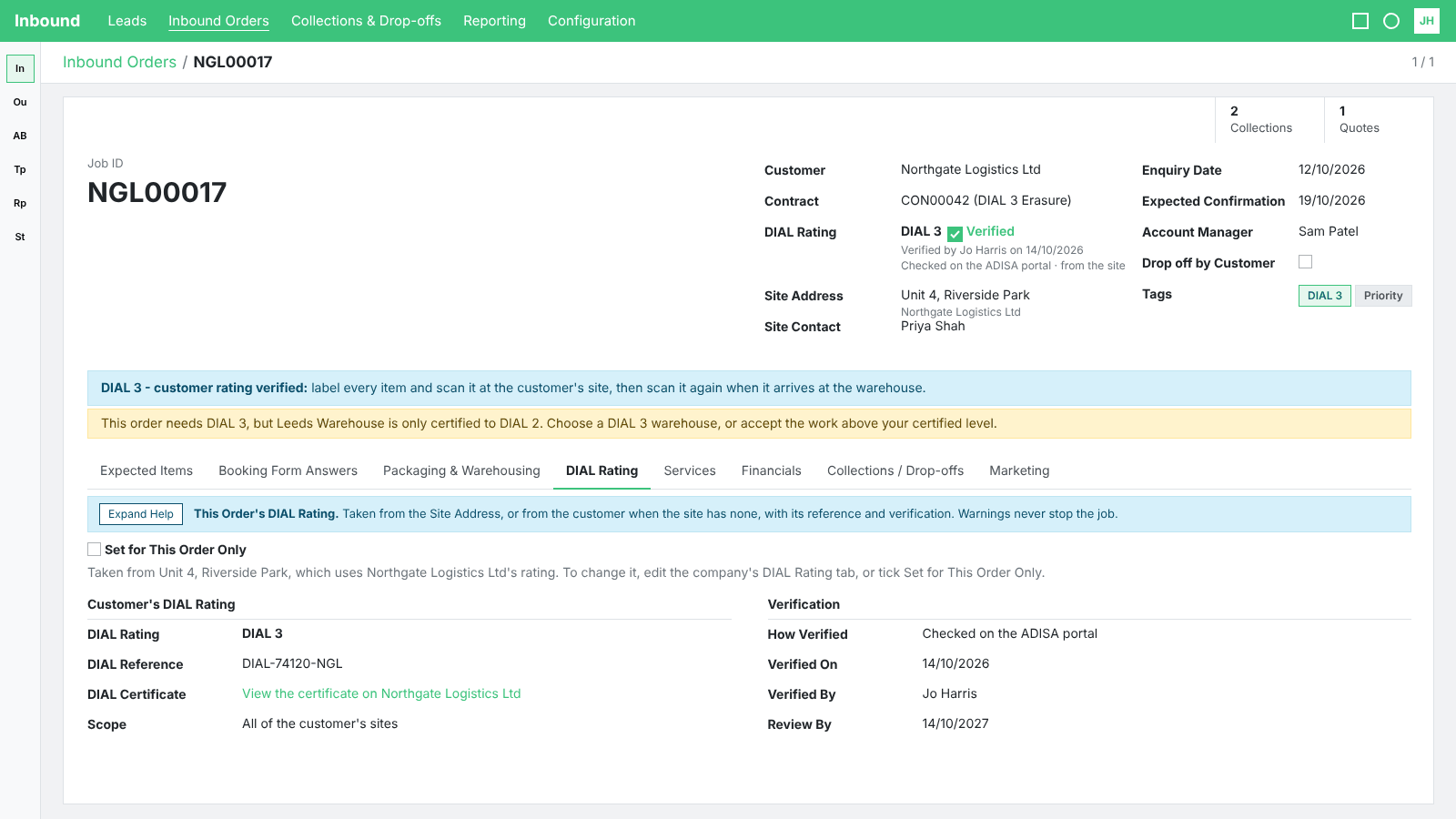The image size is (1456, 819).
Task: Click the Priority tag
Action: pyautogui.click(x=1383, y=296)
